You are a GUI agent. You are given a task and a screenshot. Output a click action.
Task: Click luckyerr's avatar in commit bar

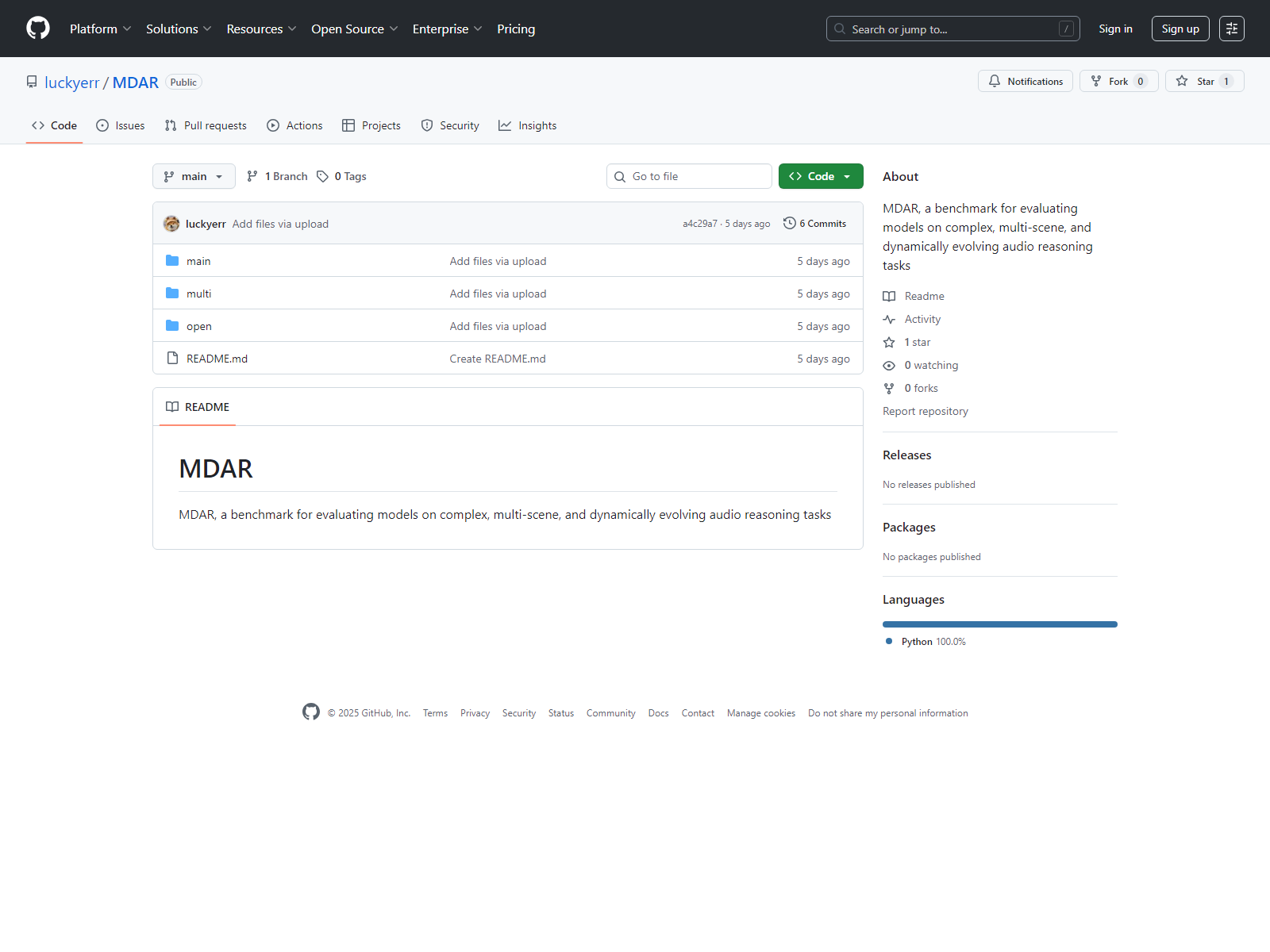tap(171, 224)
